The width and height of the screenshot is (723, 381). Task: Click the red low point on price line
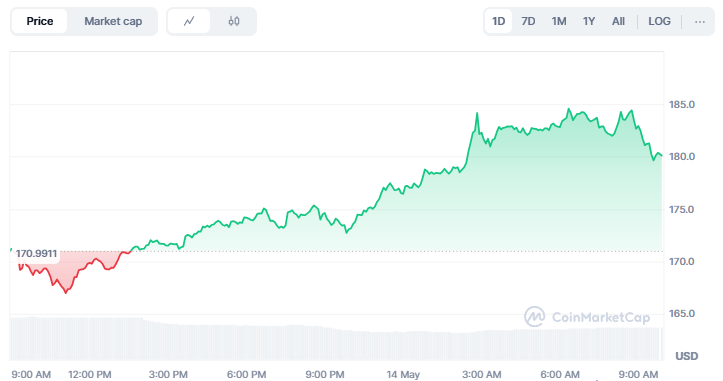pos(66,292)
